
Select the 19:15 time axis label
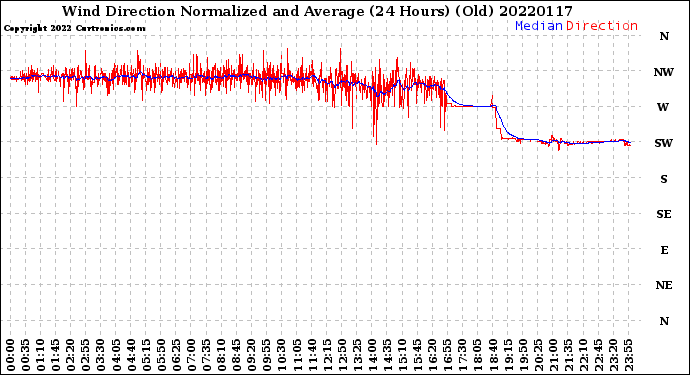[508, 355]
